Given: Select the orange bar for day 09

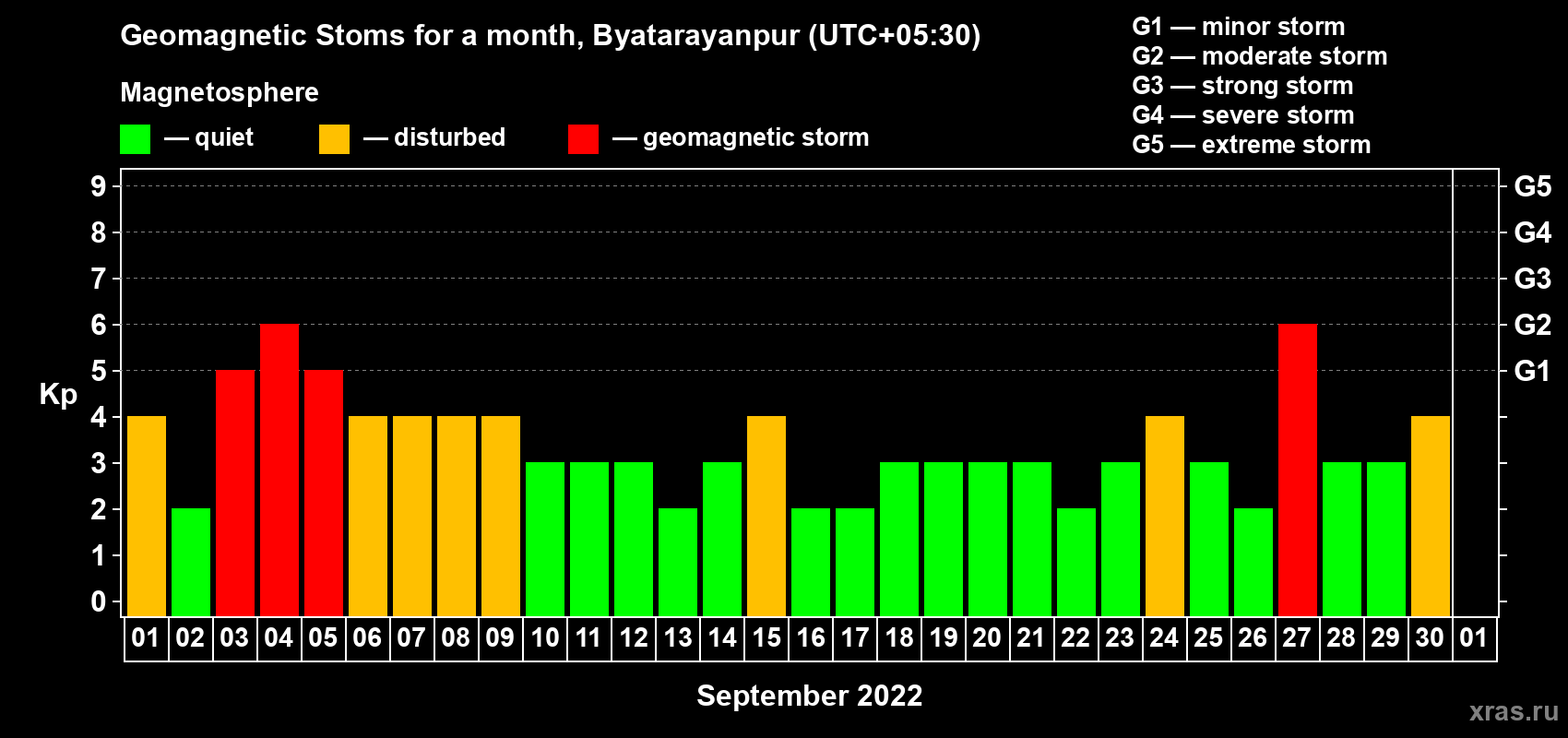Looking at the screenshot, I should (501, 517).
